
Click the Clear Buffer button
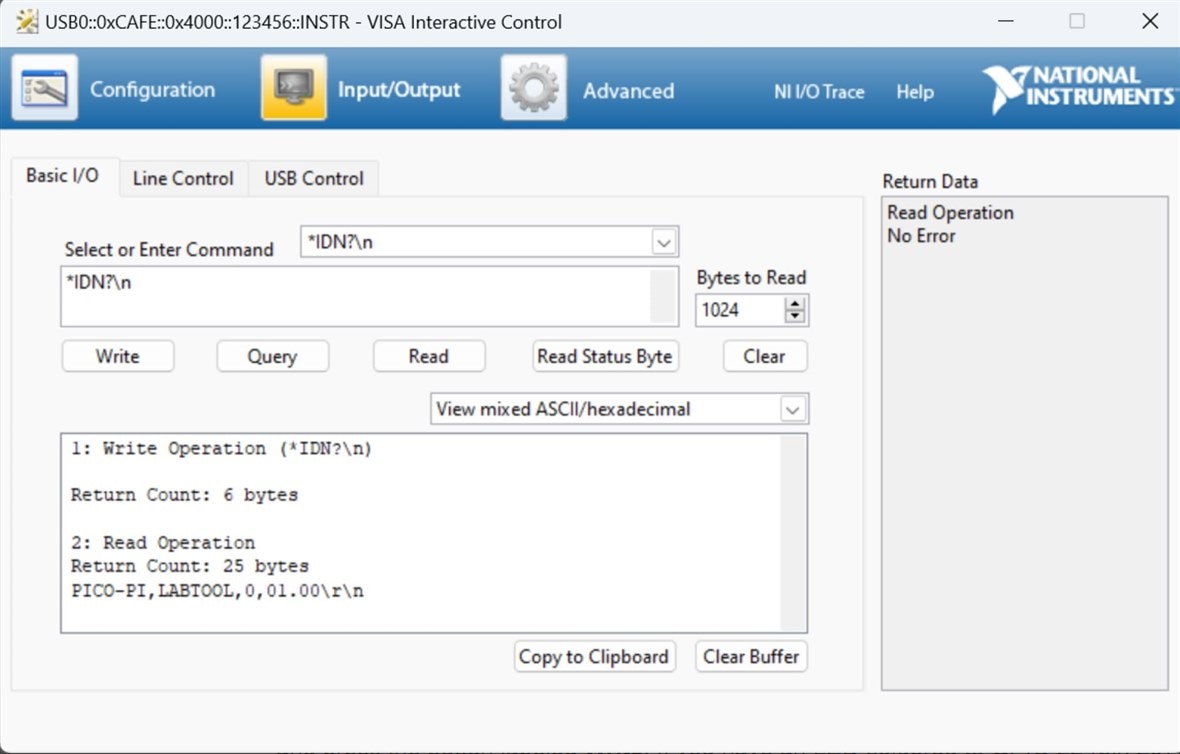(x=751, y=657)
